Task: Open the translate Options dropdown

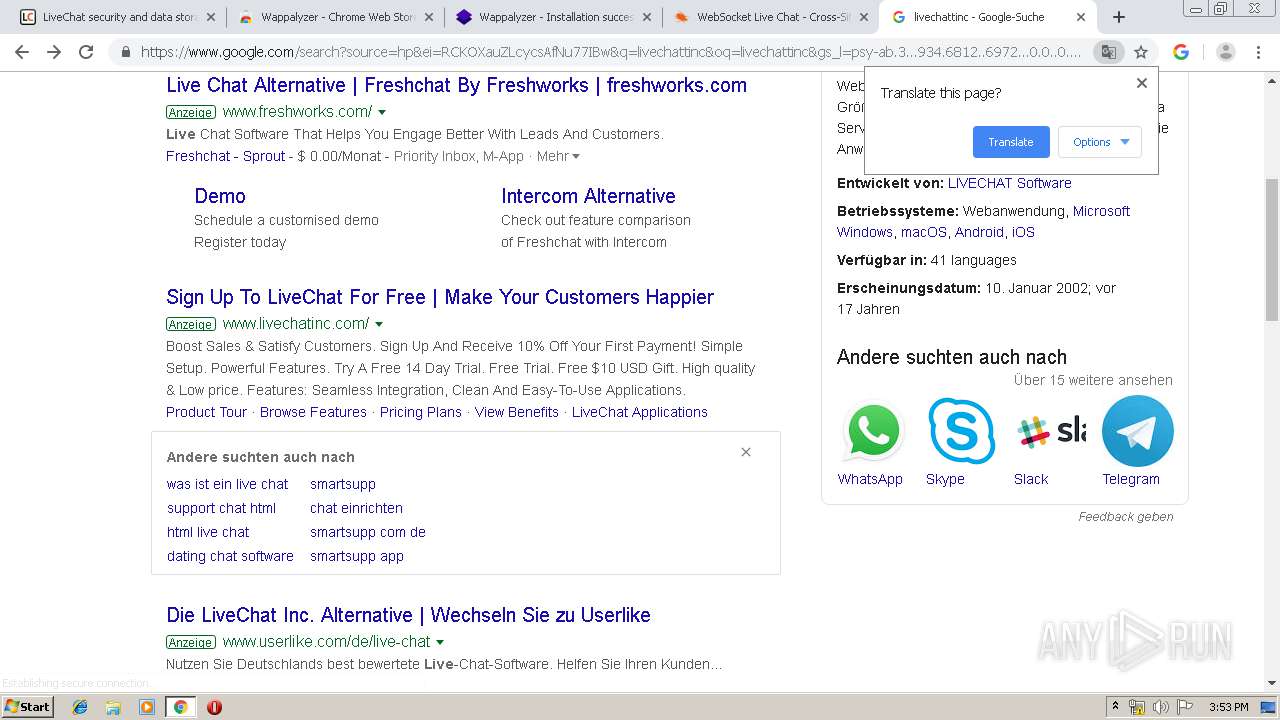Action: [x=1100, y=142]
